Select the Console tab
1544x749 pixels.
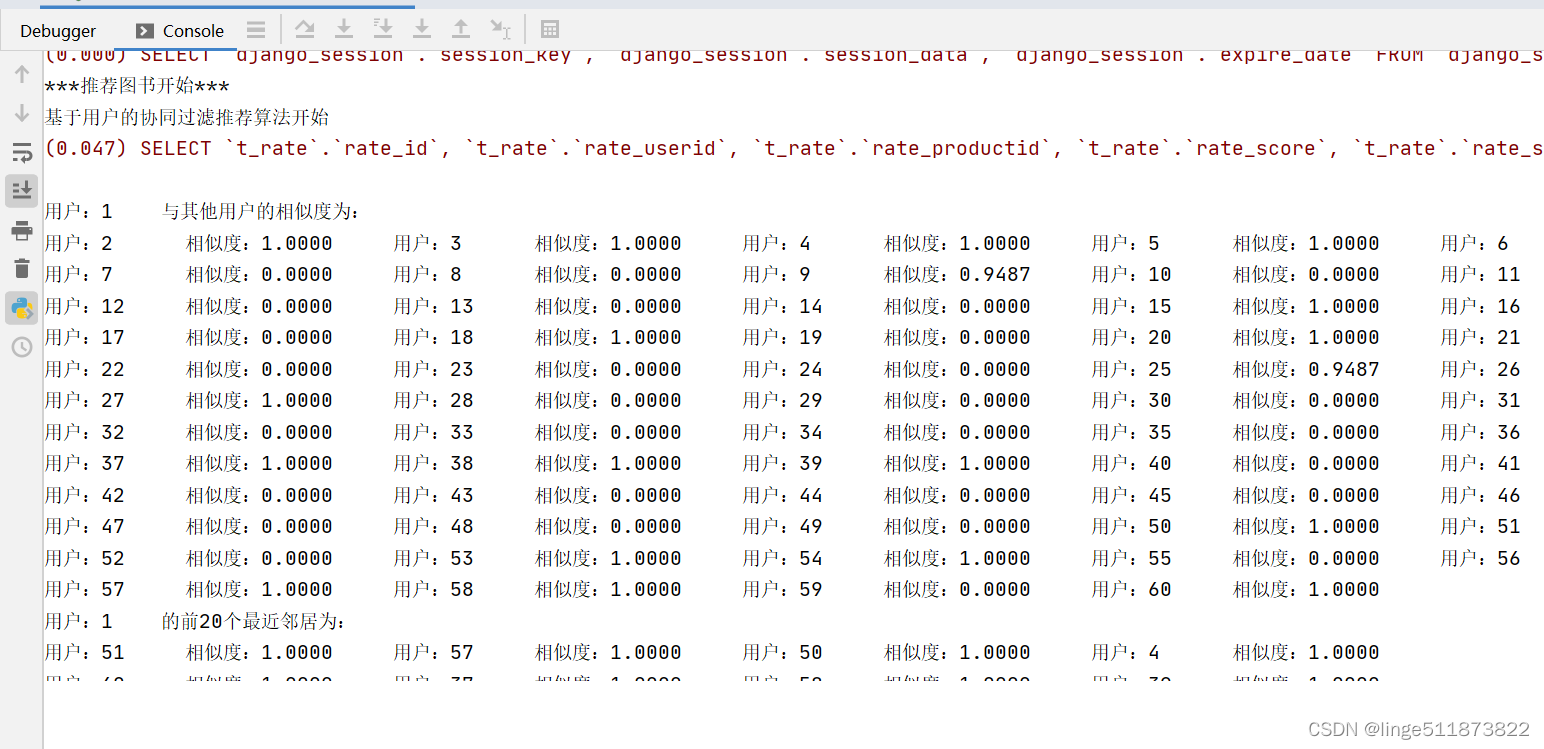point(180,31)
